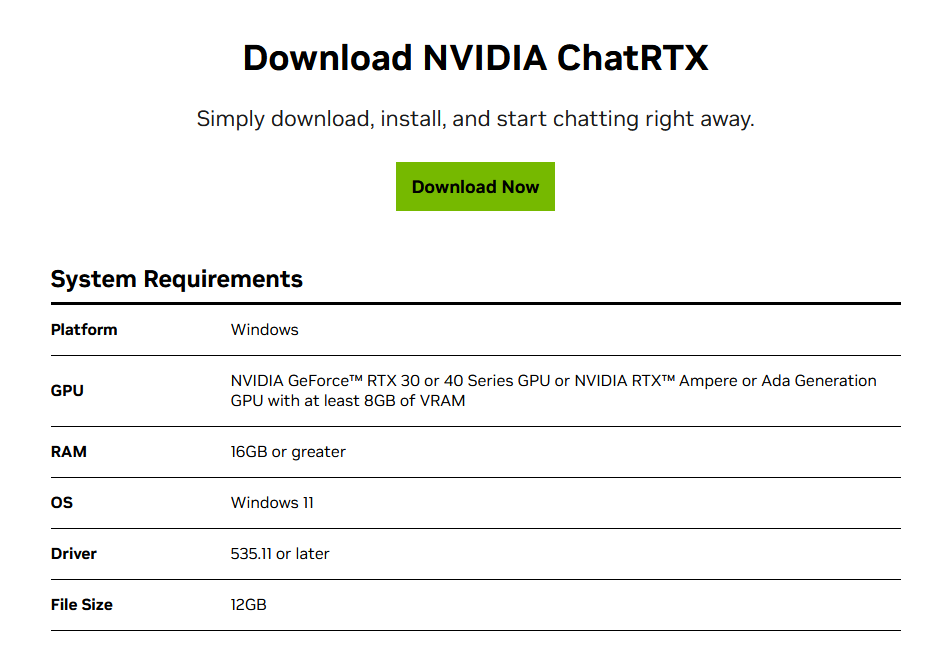Screen dimensions: 941x669
Task: Click the green Download Now button
Action: coord(475,187)
